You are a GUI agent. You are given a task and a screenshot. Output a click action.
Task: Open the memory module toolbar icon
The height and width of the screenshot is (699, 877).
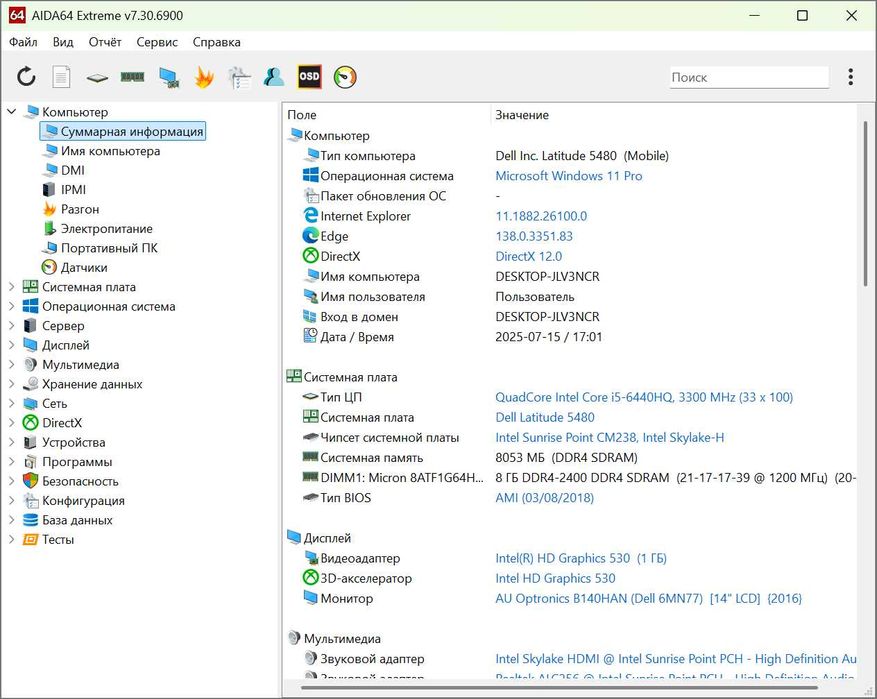pos(133,77)
